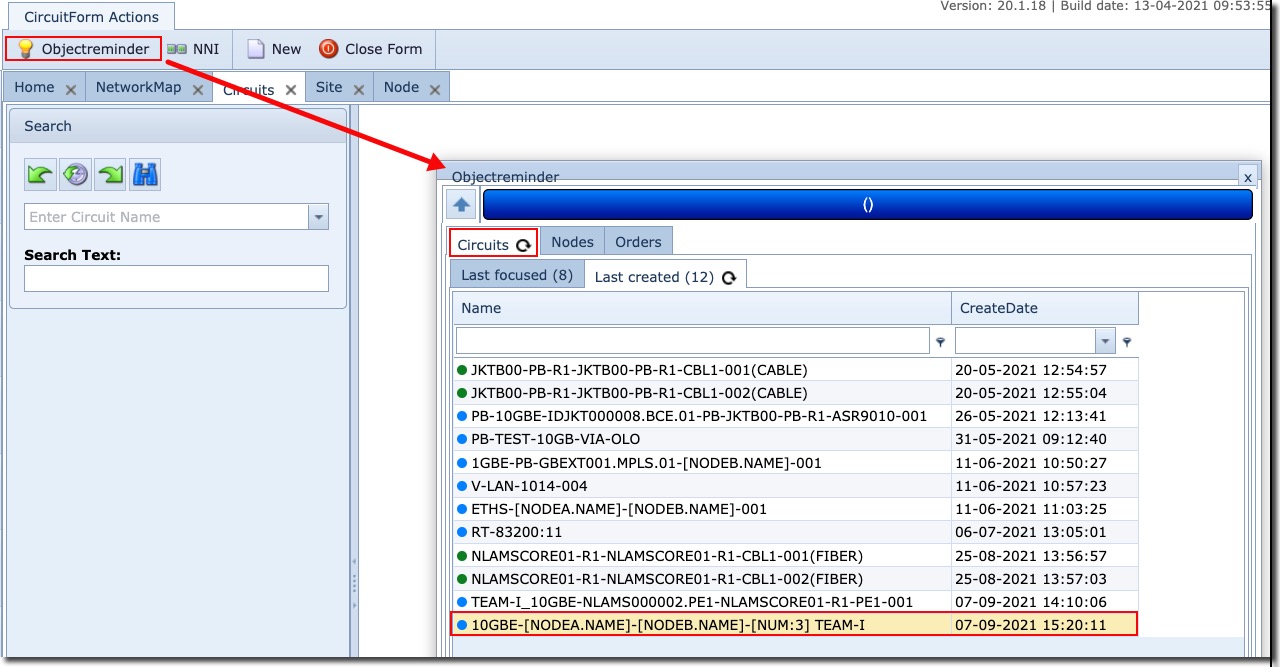Refresh the Last created list
Screen dimensions: 1280x667
(x=729, y=278)
